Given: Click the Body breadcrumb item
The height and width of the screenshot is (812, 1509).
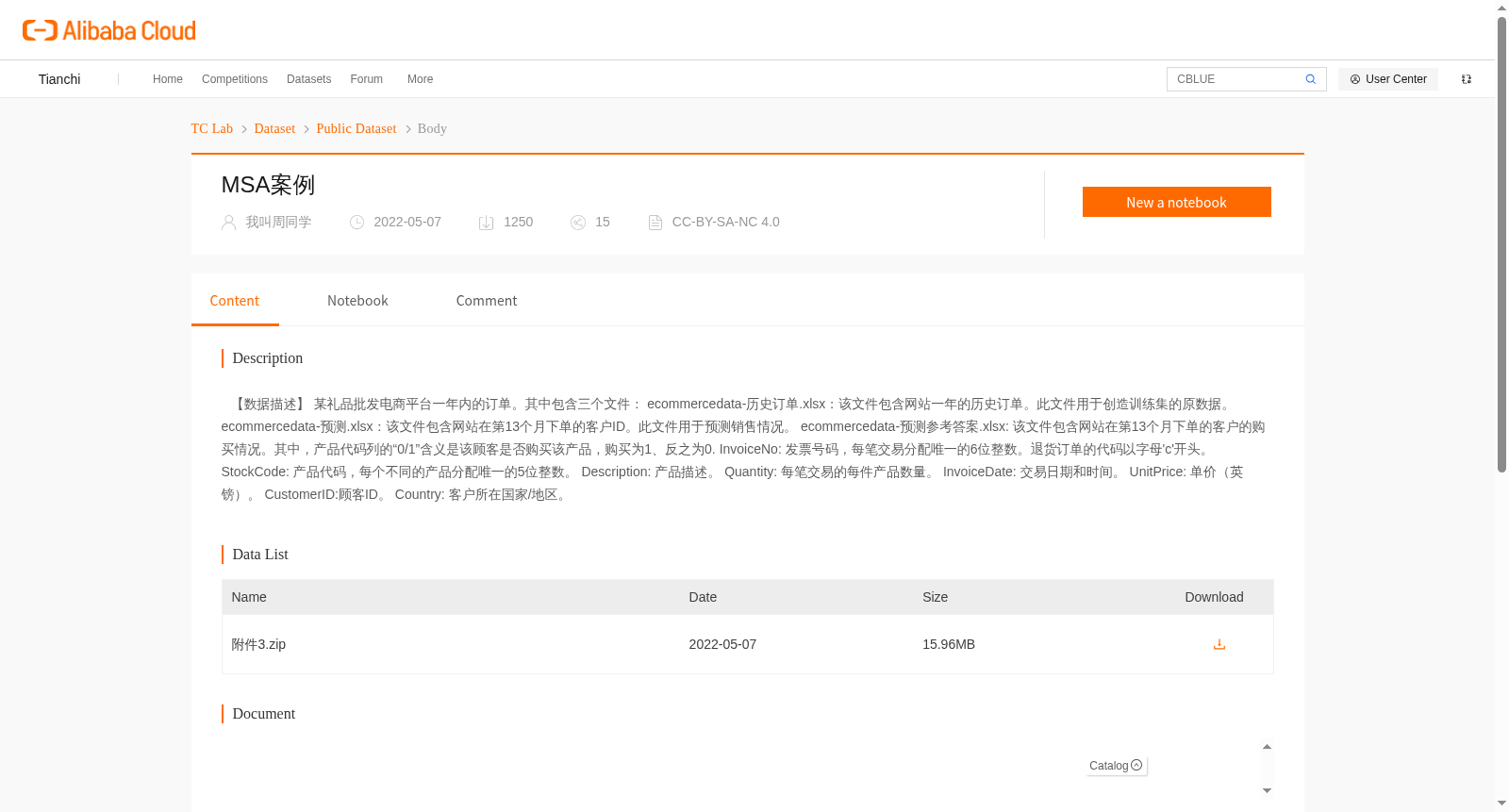Looking at the screenshot, I should click(x=432, y=128).
